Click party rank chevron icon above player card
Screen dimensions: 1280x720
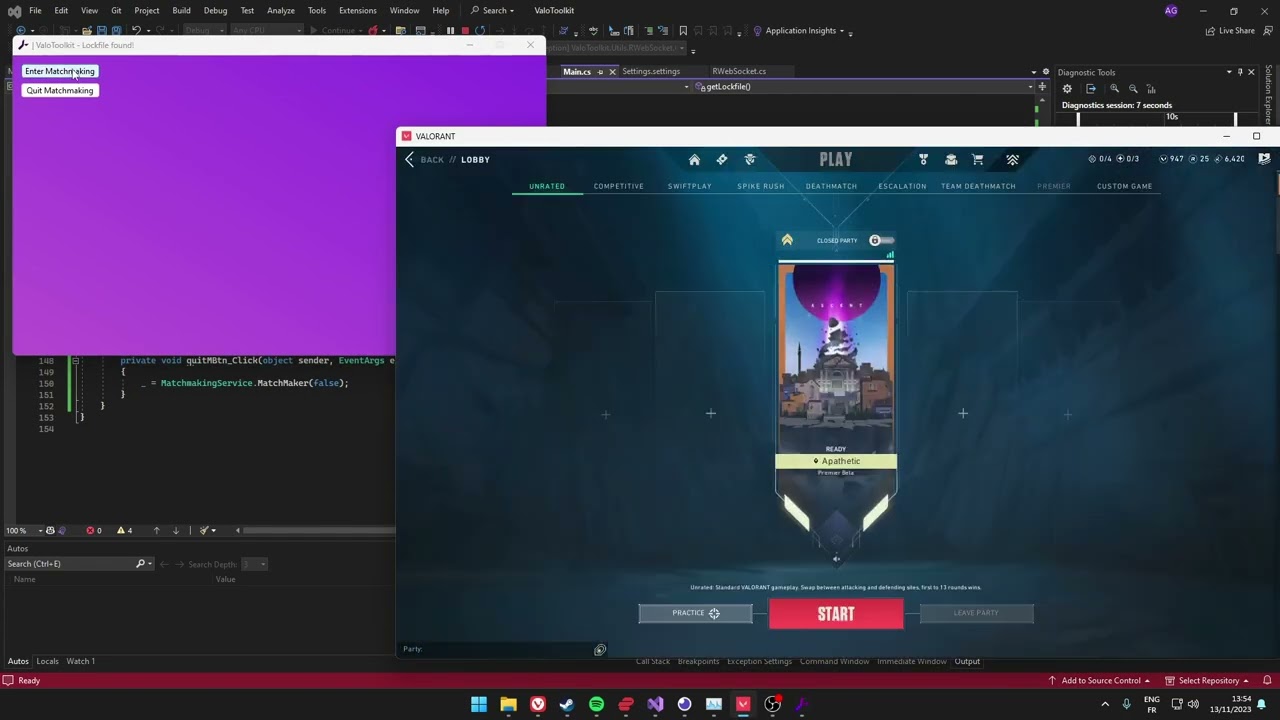(787, 240)
